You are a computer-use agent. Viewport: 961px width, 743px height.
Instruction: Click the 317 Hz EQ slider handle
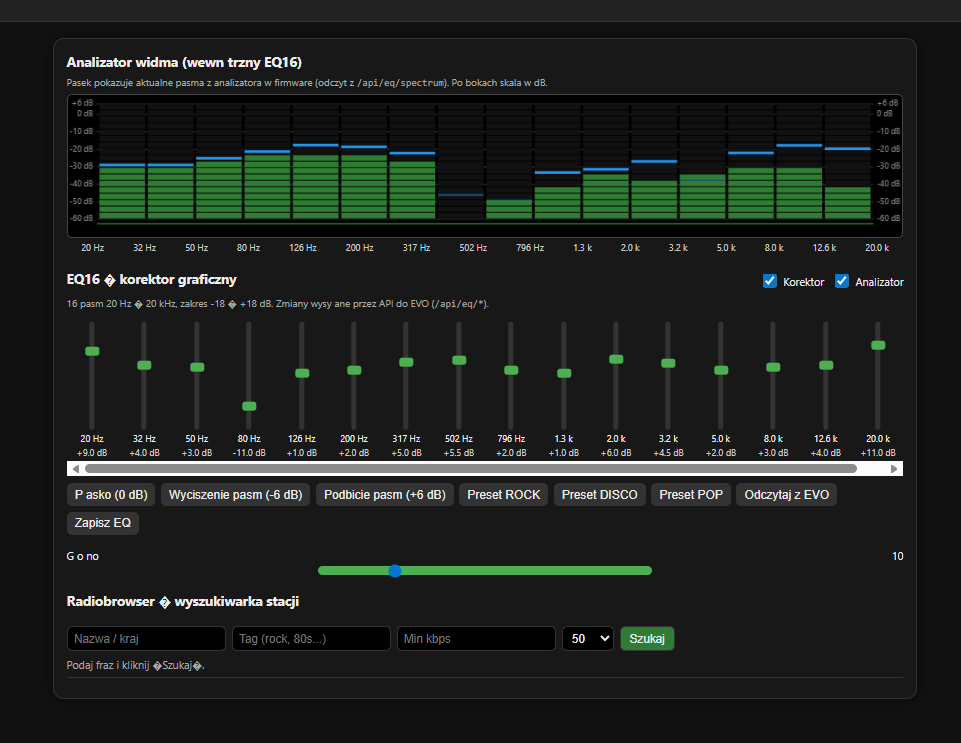(406, 362)
